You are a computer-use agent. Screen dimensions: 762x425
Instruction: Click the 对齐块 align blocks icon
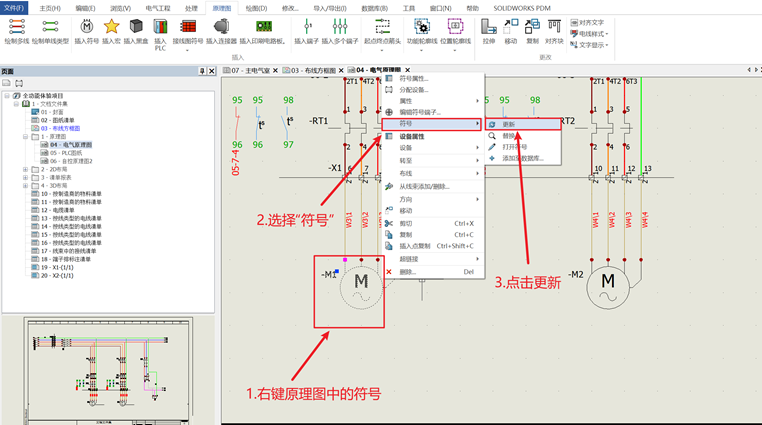coord(554,27)
